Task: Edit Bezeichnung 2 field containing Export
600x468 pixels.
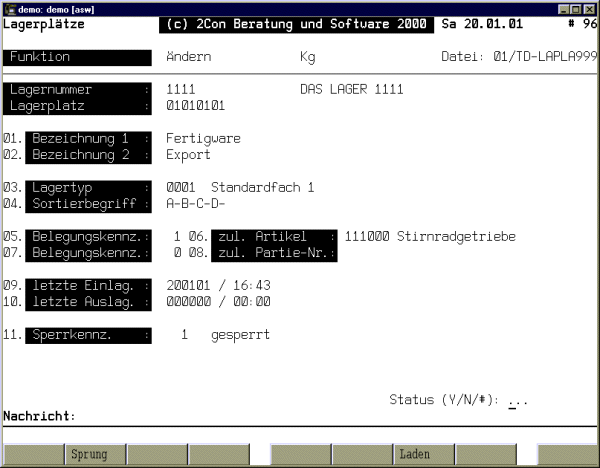Action: pos(188,155)
